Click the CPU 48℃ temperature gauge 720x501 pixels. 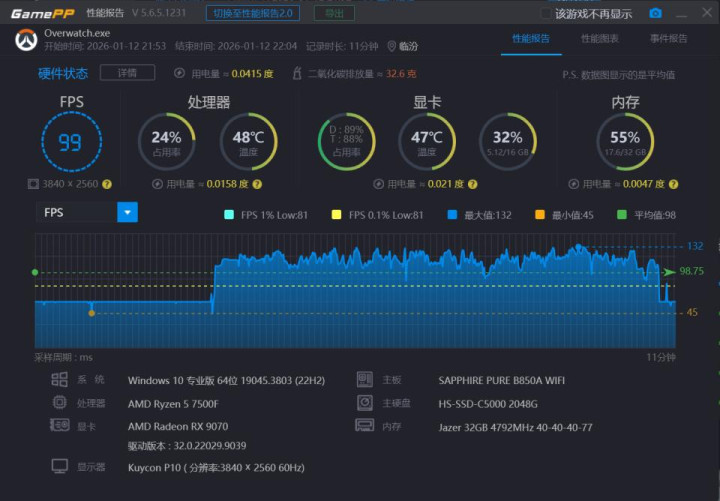248,141
